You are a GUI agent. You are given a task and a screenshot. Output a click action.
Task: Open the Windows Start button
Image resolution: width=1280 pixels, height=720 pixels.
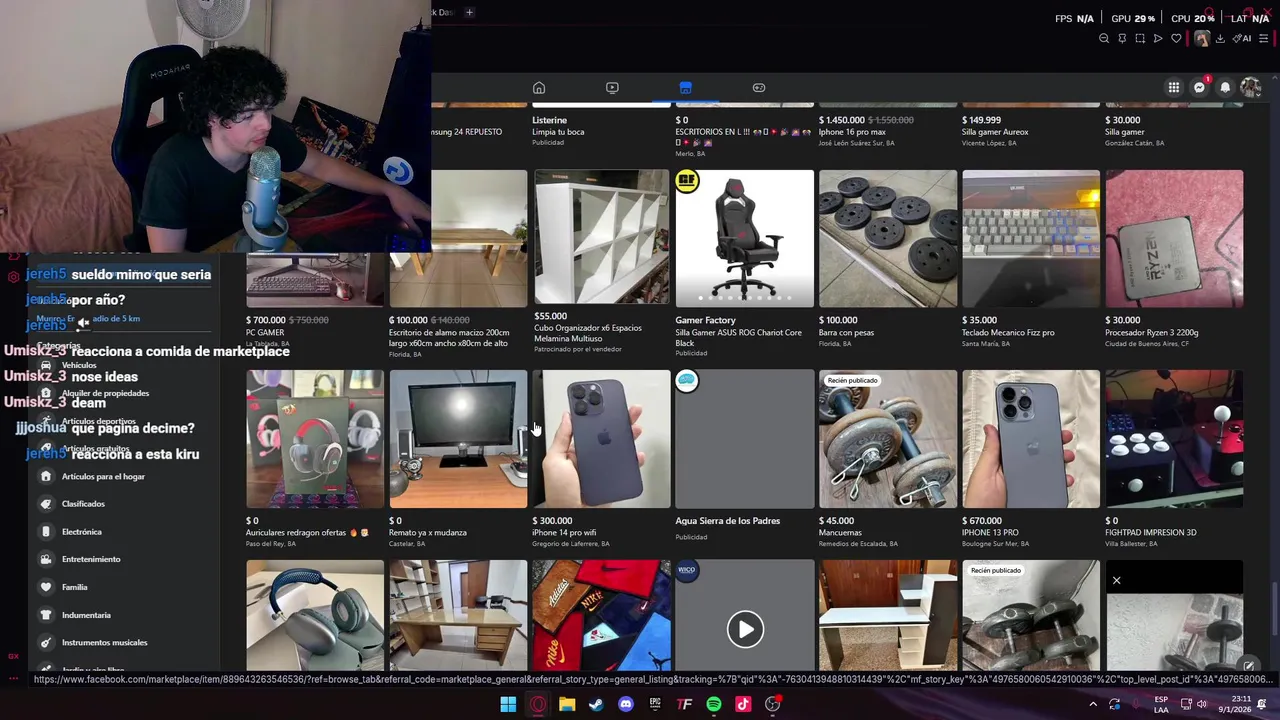(508, 704)
